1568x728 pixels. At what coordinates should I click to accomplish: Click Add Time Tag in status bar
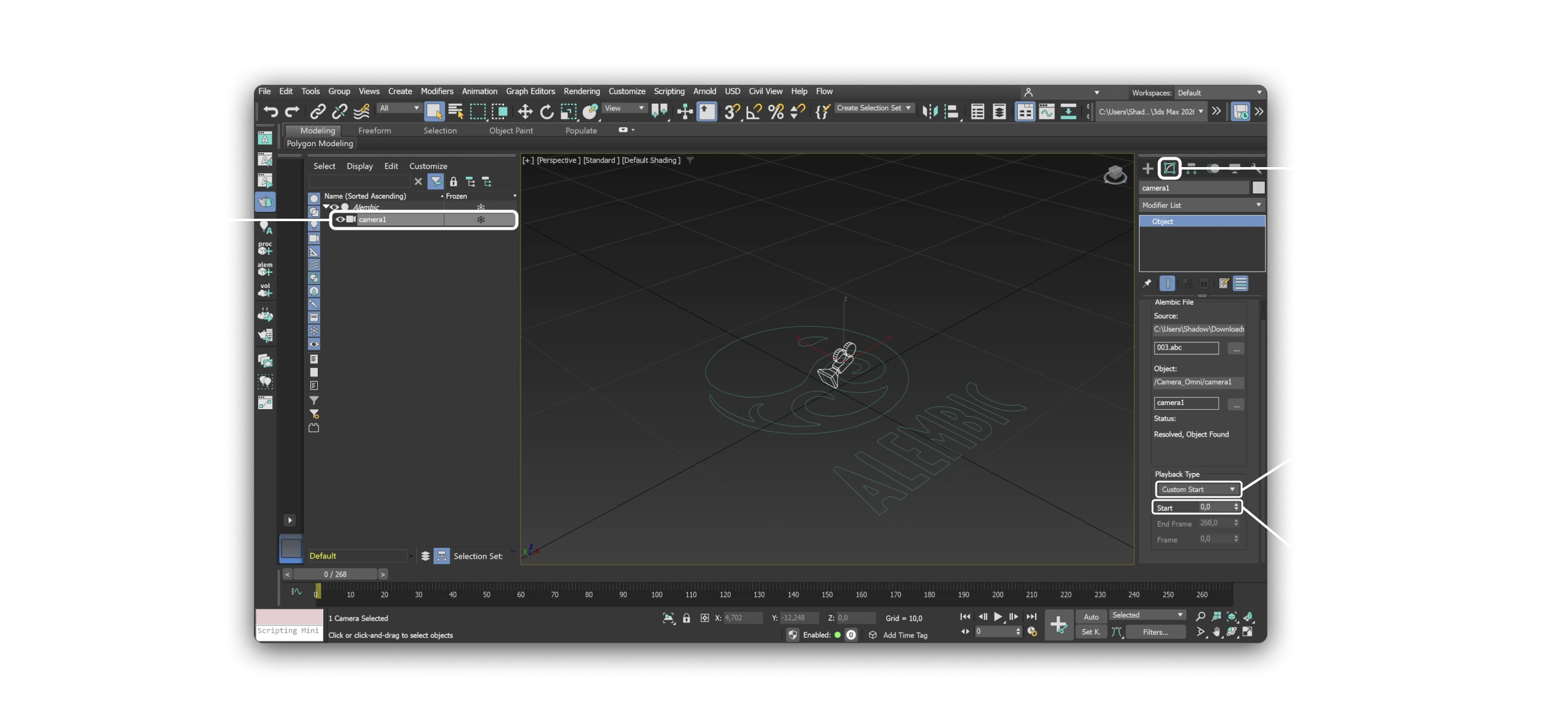point(905,635)
